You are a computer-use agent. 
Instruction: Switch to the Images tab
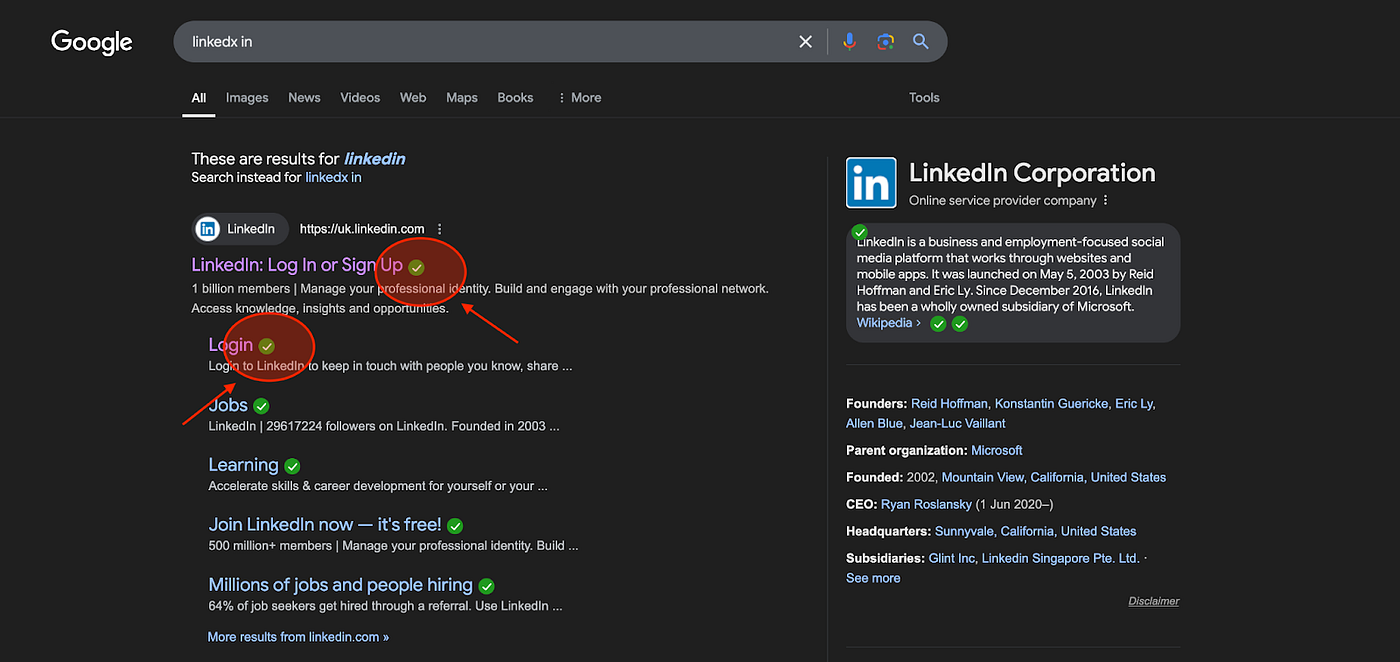247,98
